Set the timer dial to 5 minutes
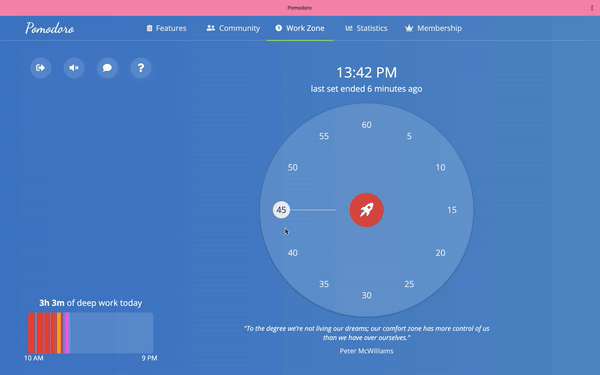 click(x=409, y=136)
